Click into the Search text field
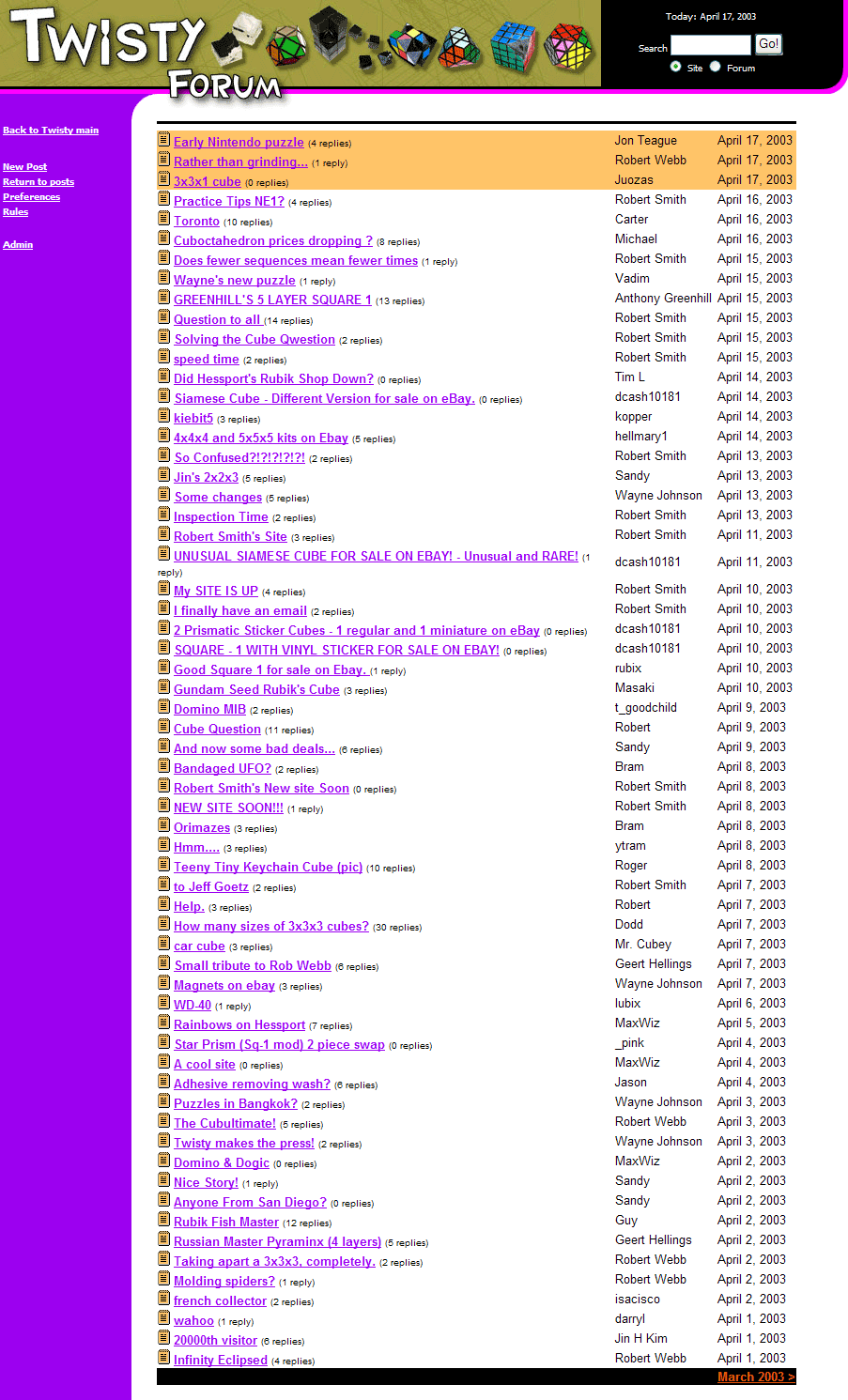The width and height of the screenshot is (848, 1400). tap(710, 45)
